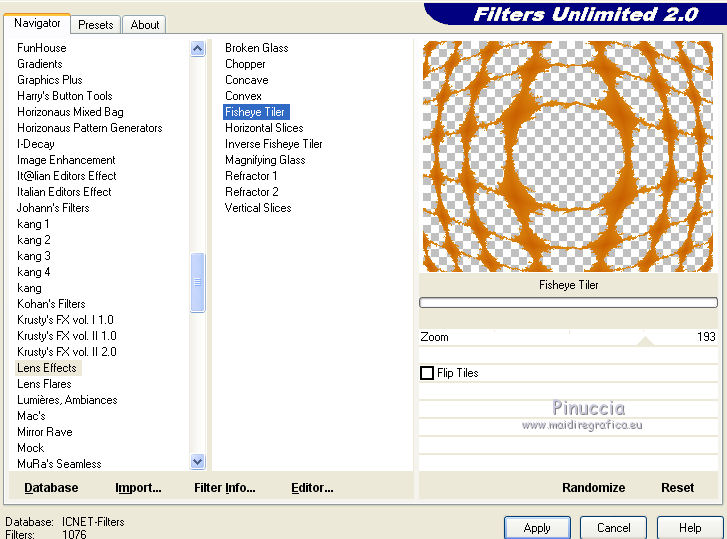Click the Fisheye Tiler preview image
Viewport: 727px width, 539px height.
(568, 156)
